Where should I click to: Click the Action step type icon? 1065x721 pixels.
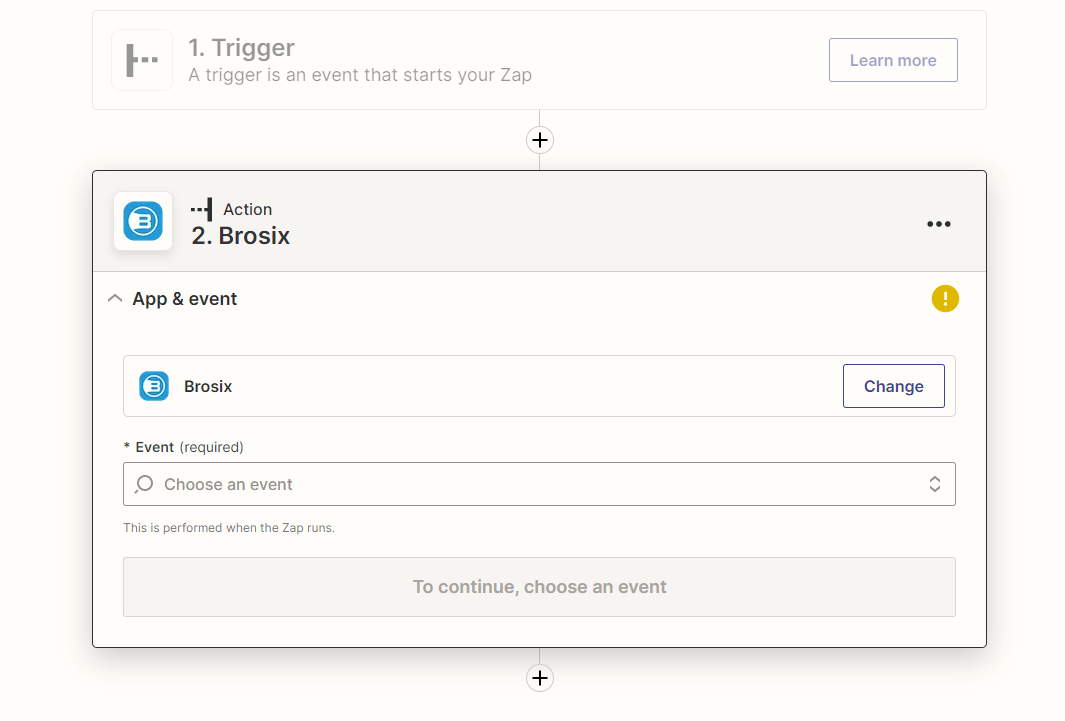[x=202, y=209]
